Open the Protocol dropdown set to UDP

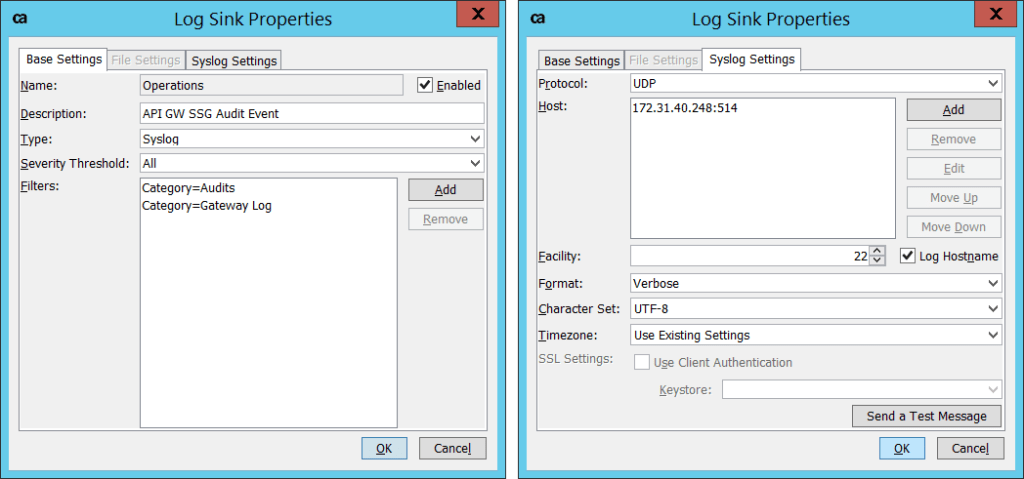[815, 83]
